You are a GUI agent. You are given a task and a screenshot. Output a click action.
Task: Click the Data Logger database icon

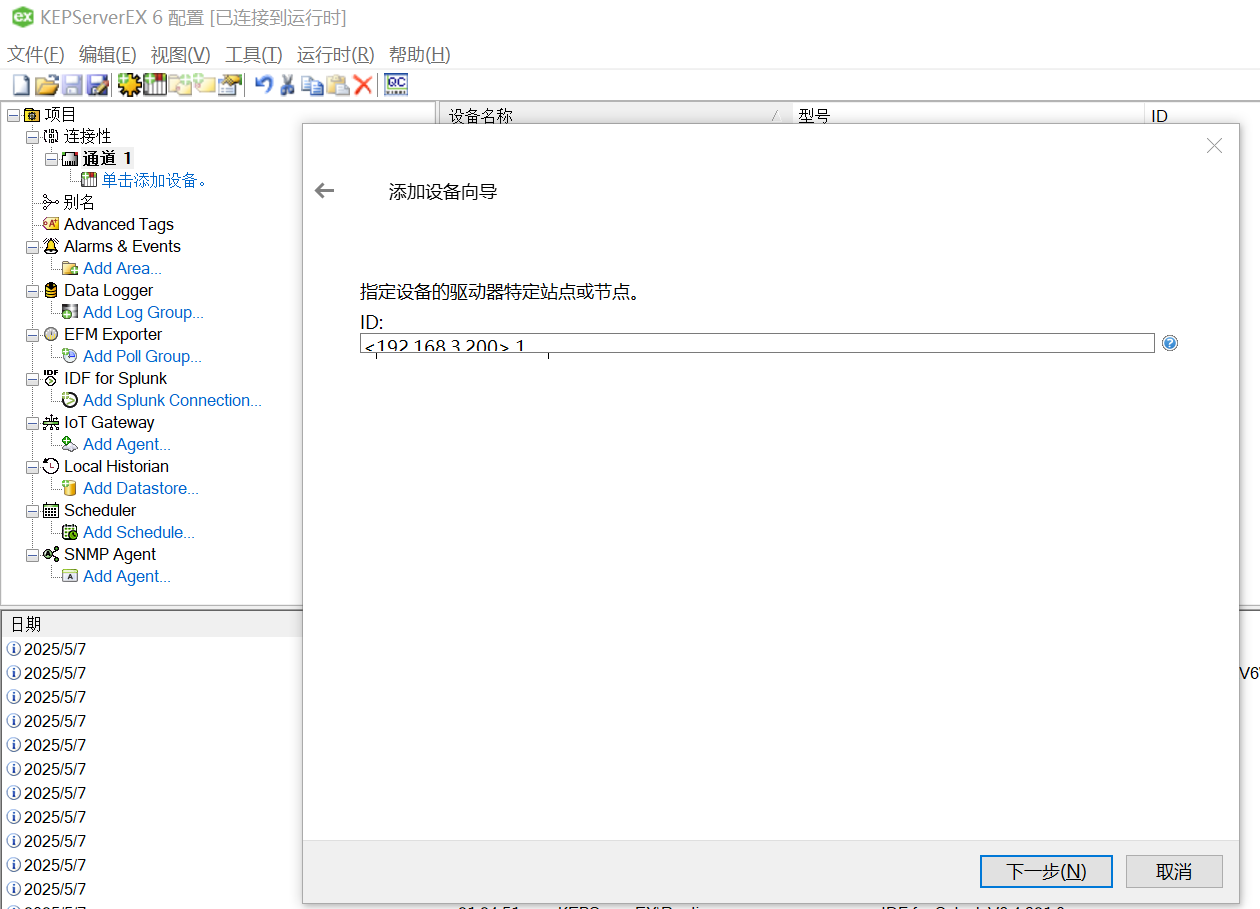(51, 290)
